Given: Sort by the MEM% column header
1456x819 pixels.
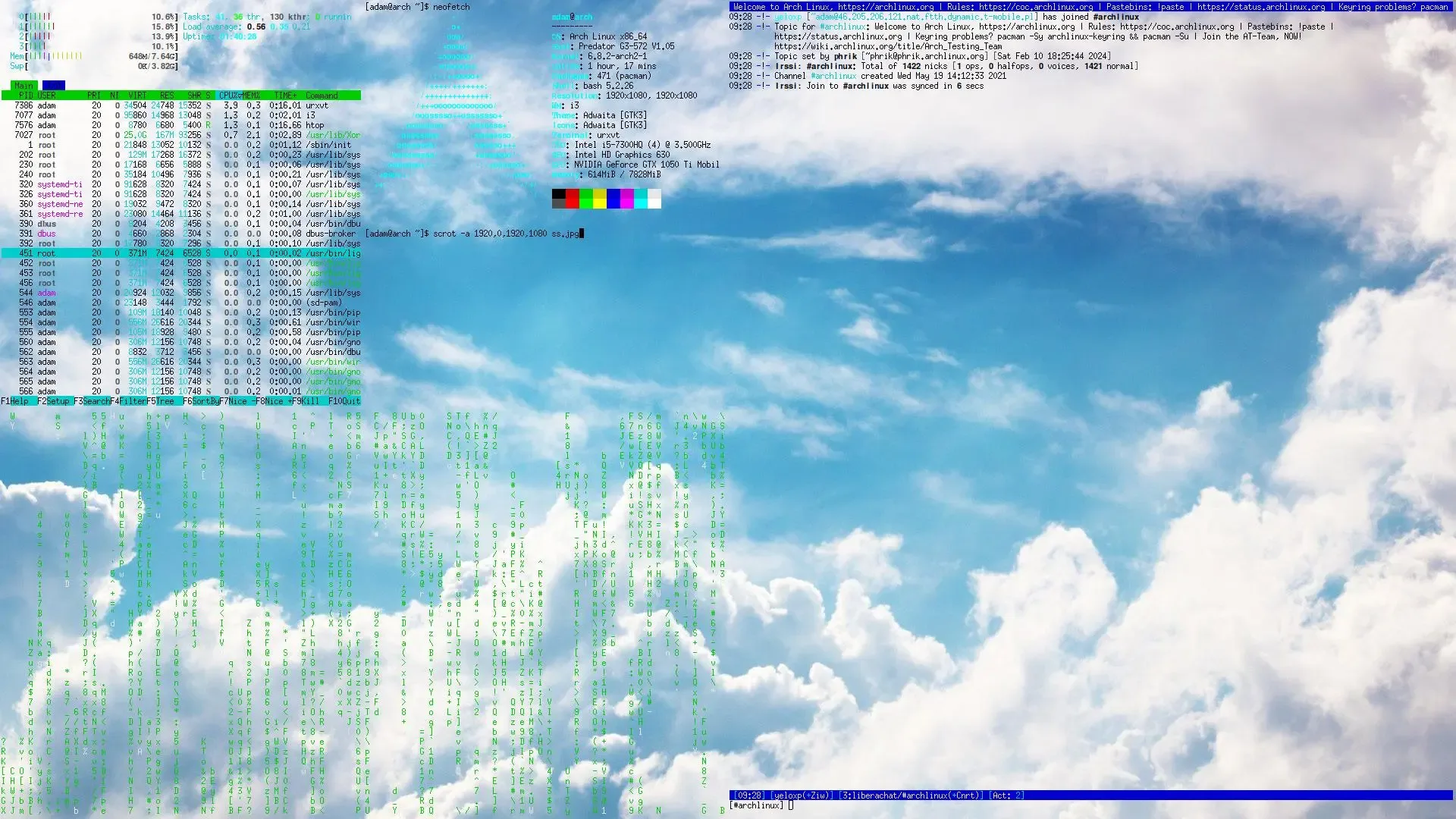Looking at the screenshot, I should point(252,96).
